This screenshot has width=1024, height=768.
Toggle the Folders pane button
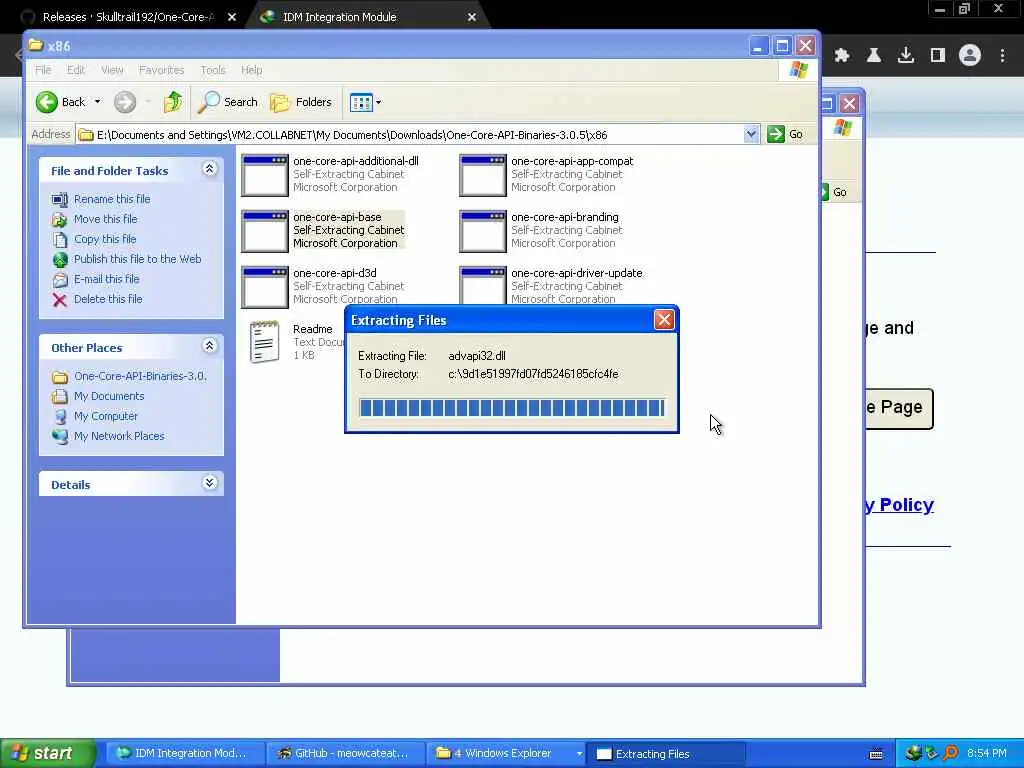point(301,102)
